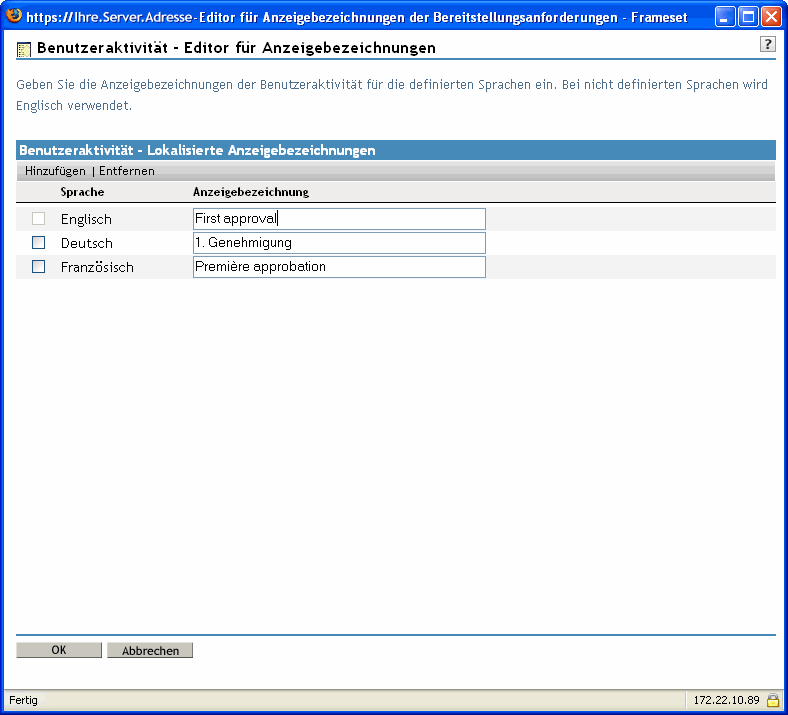
Task: Click the padlock security icon in status bar
Action: coord(772,699)
